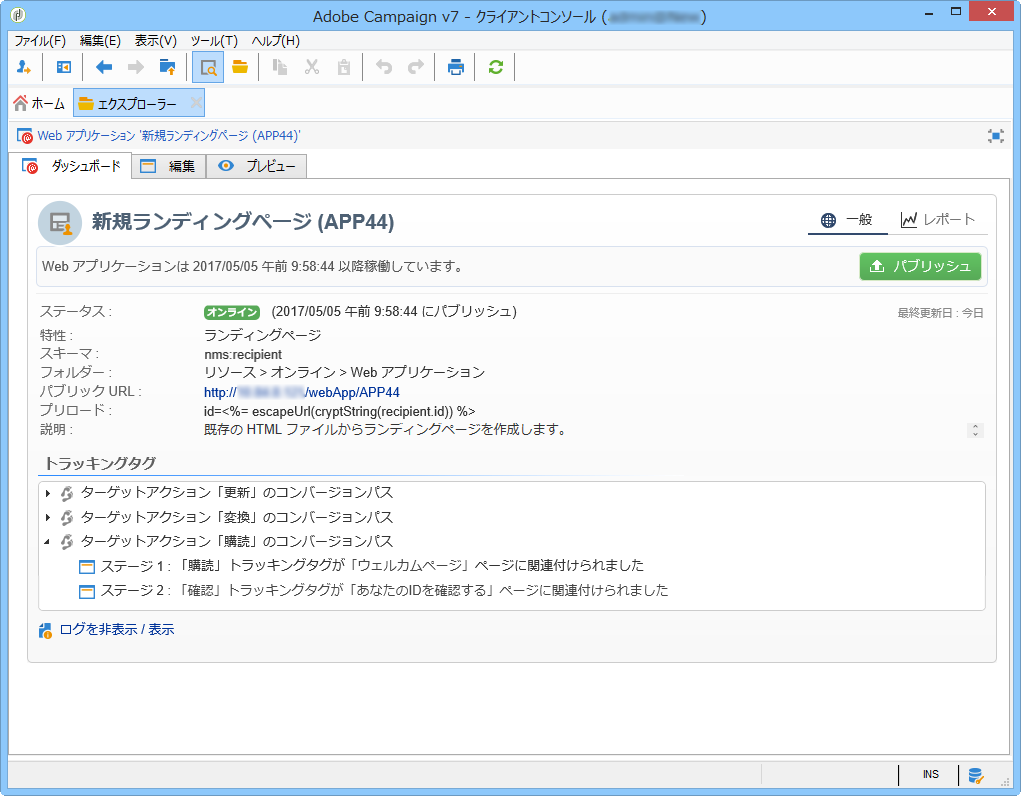Select the 一般 view tab
Viewport: 1025px width, 800px height.
[847, 220]
